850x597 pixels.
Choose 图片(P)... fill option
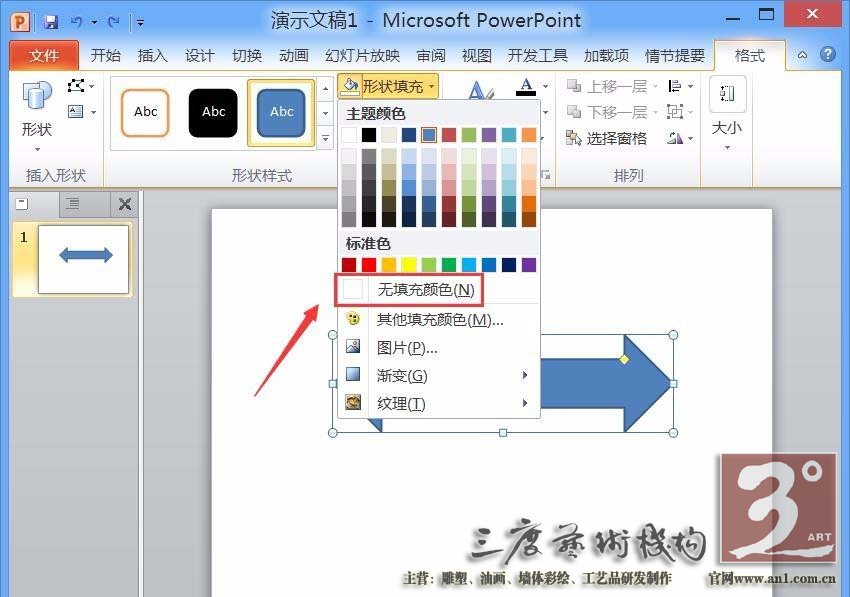click(439, 348)
